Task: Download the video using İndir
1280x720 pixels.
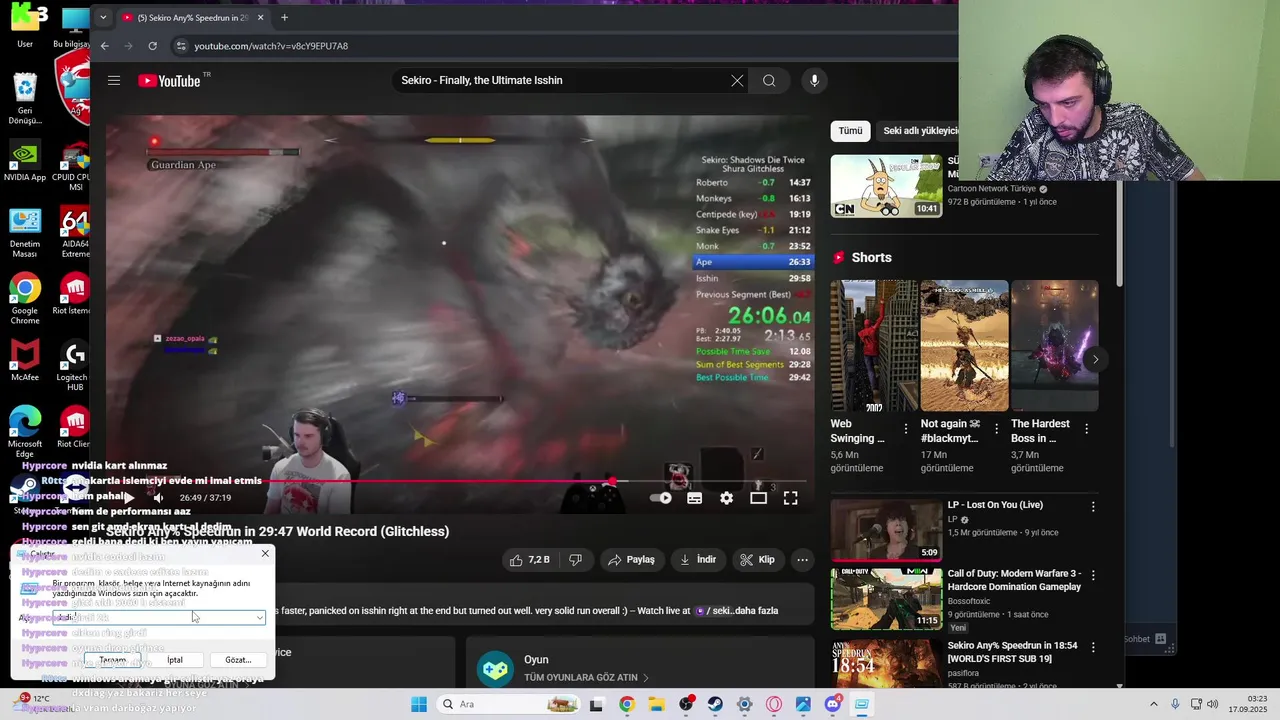Action: [x=698, y=560]
